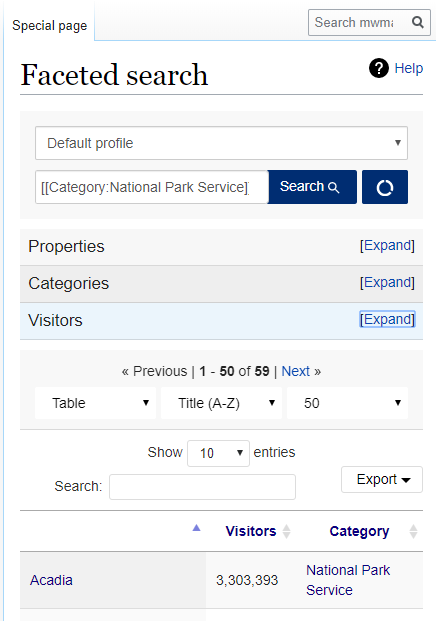The width and height of the screenshot is (436, 621).
Task: Open the Default profile dropdown
Action: pos(221,143)
